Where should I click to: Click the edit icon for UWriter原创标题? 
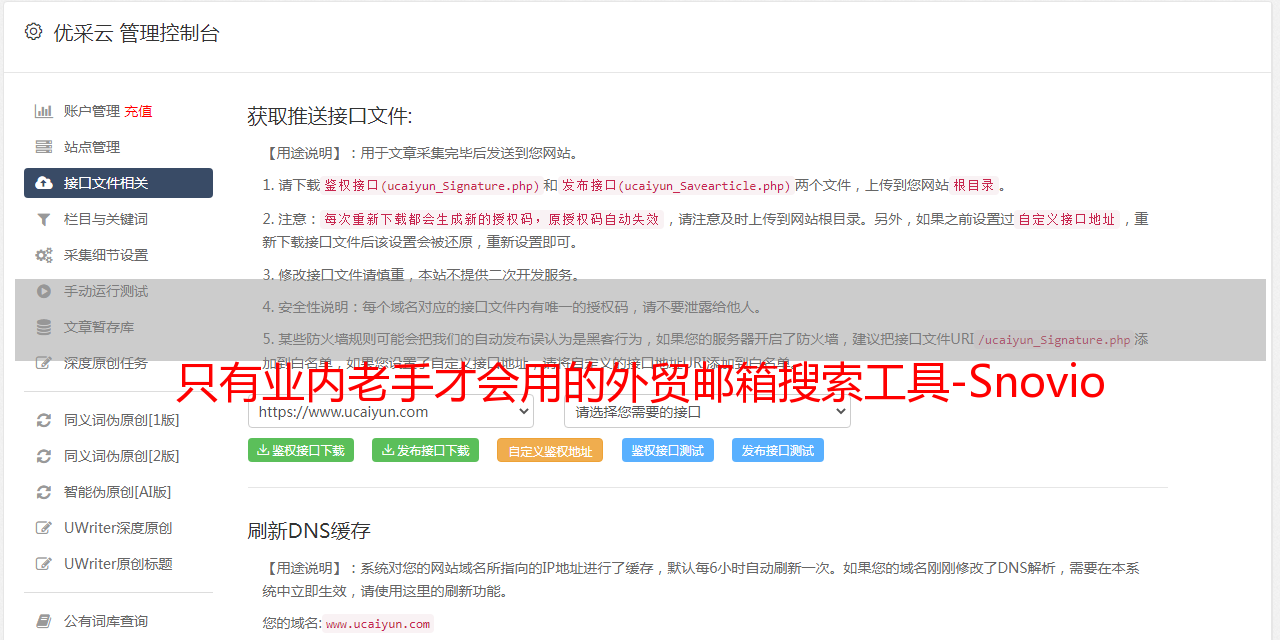pos(44,564)
